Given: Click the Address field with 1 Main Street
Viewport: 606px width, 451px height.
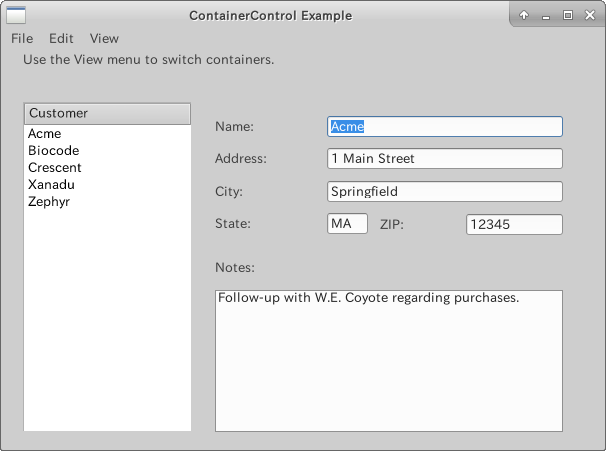Looking at the screenshot, I should click(445, 158).
